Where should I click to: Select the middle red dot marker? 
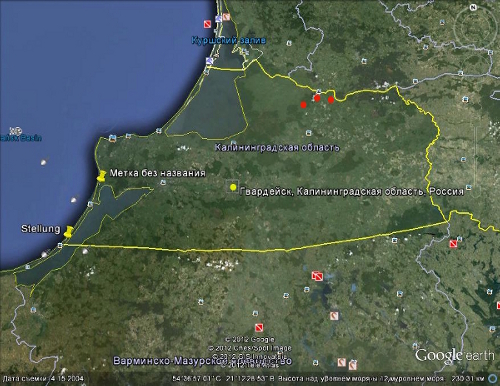(x=317, y=98)
